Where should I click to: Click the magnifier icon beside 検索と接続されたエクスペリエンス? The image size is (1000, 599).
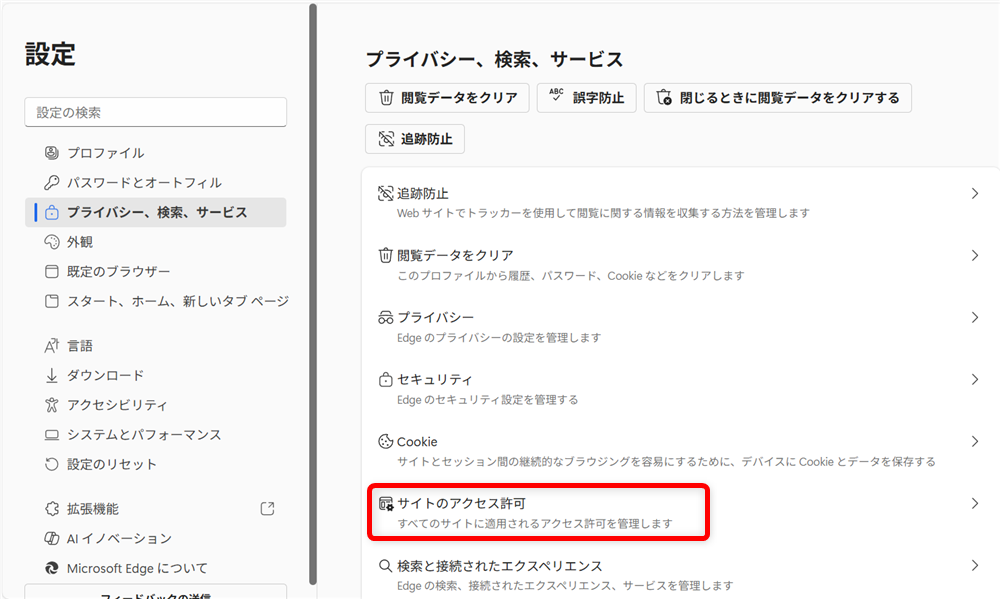pos(385,565)
